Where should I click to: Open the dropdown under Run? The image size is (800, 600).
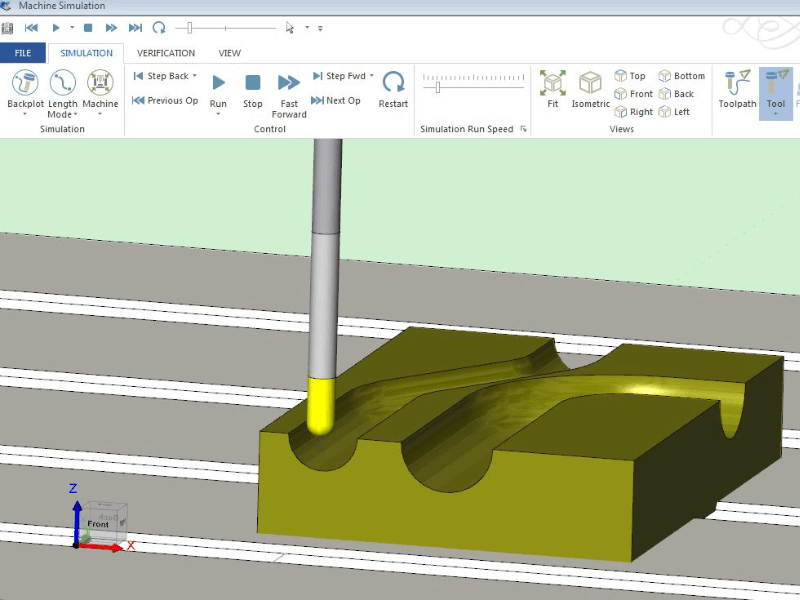click(x=218, y=114)
